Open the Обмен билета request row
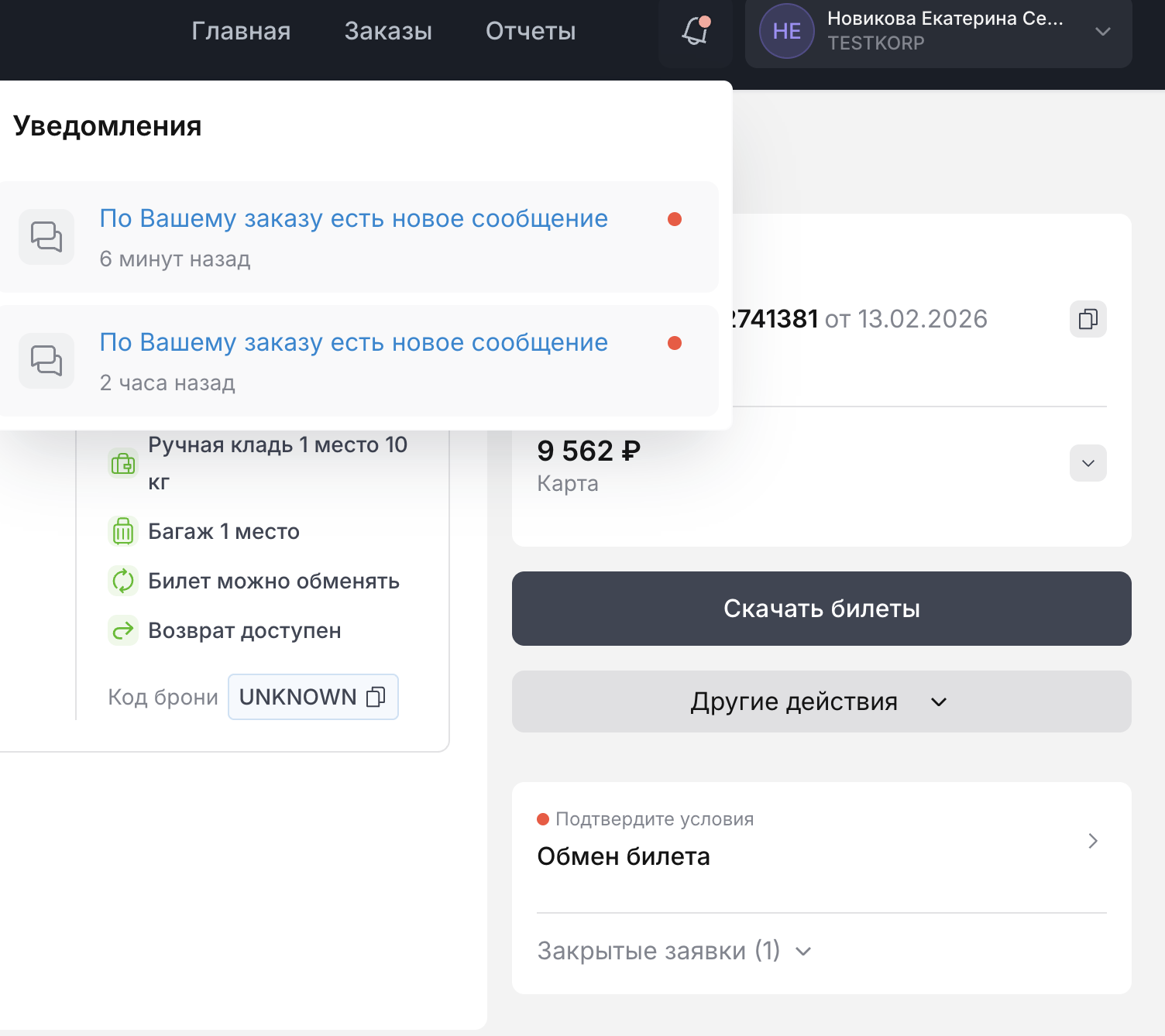The width and height of the screenshot is (1165, 1036). pos(821,842)
